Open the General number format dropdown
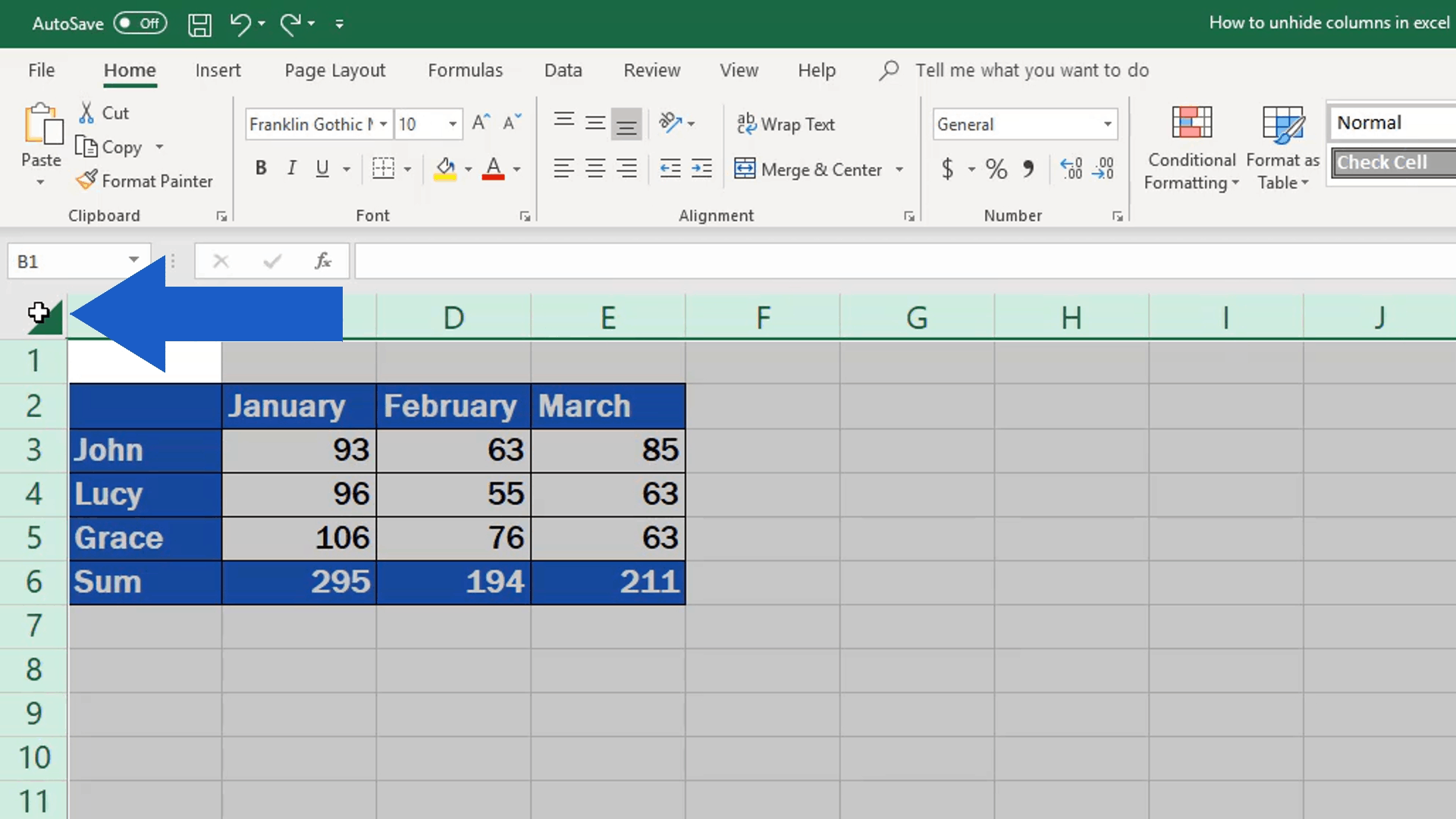The height and width of the screenshot is (819, 1456). (x=1108, y=124)
